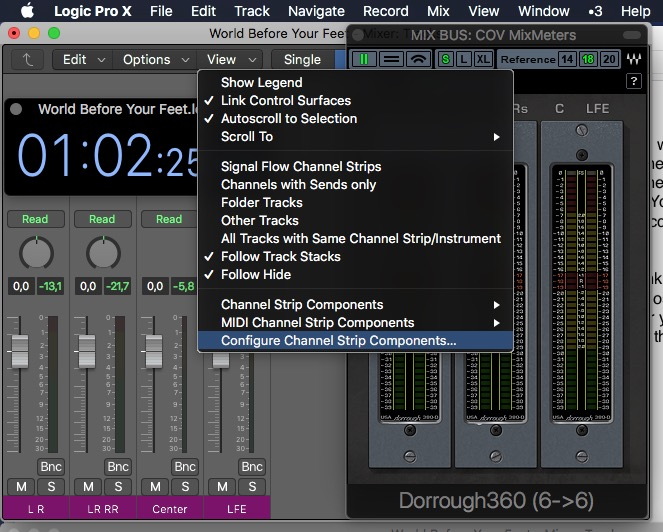Mute the L R channel

pyautogui.click(x=21, y=487)
